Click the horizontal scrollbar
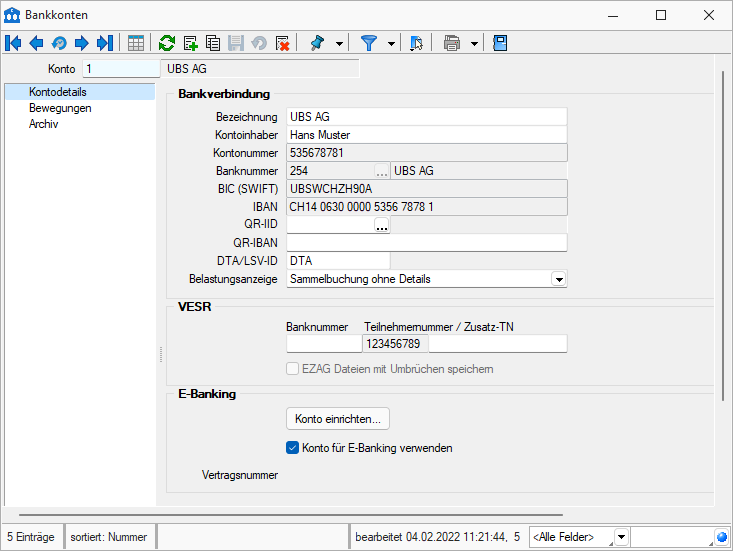Image resolution: width=733 pixels, height=551 pixels. 290,515
